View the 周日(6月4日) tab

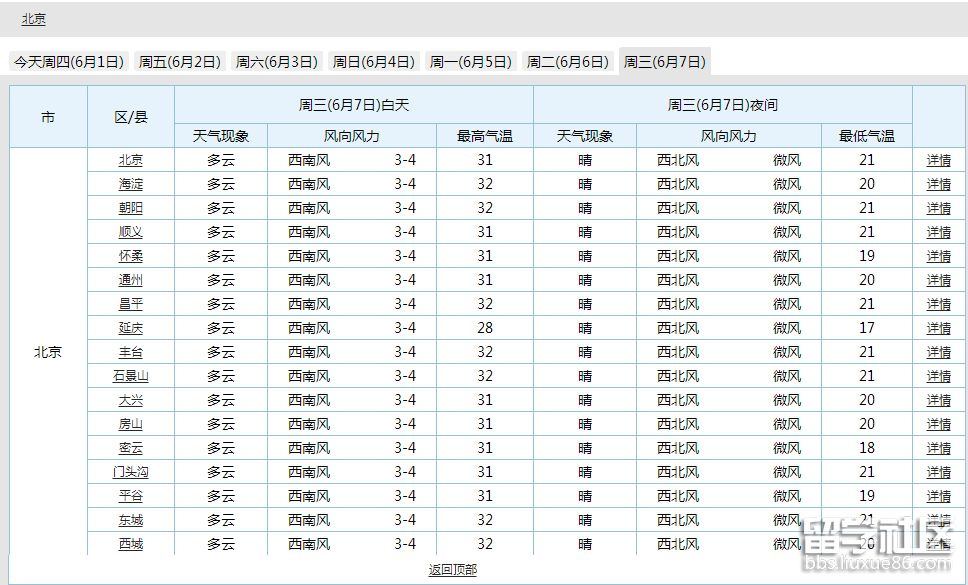375,60
